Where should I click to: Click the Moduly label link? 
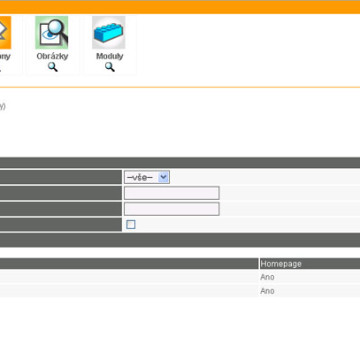click(x=110, y=56)
